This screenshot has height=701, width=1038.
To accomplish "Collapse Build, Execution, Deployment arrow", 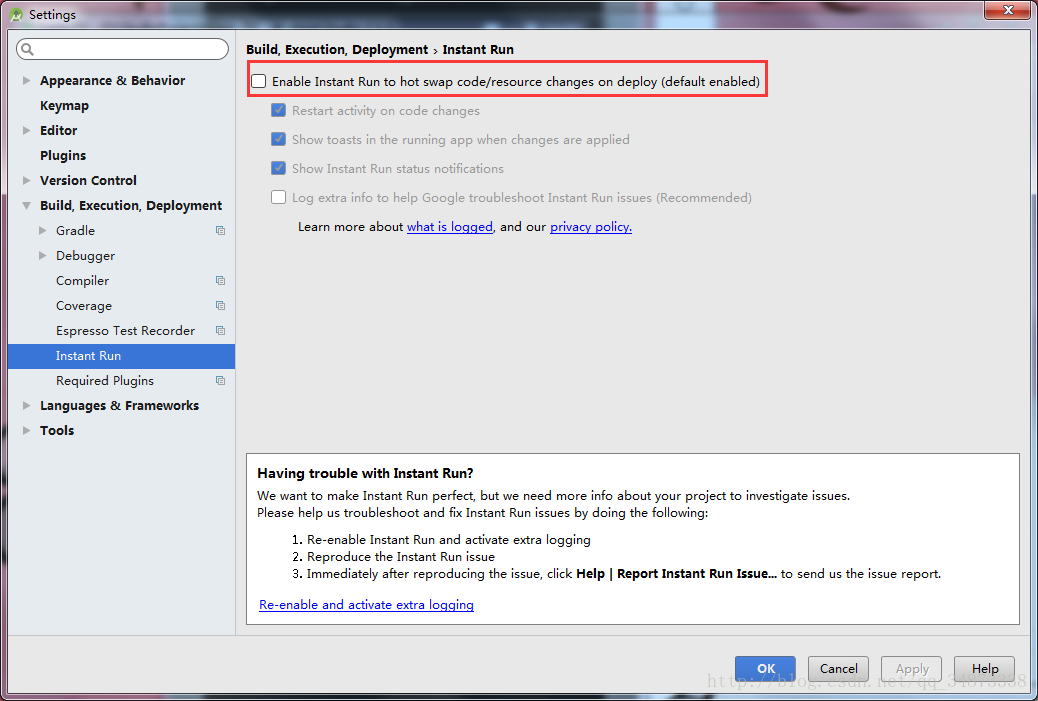I will pos(26,206).
